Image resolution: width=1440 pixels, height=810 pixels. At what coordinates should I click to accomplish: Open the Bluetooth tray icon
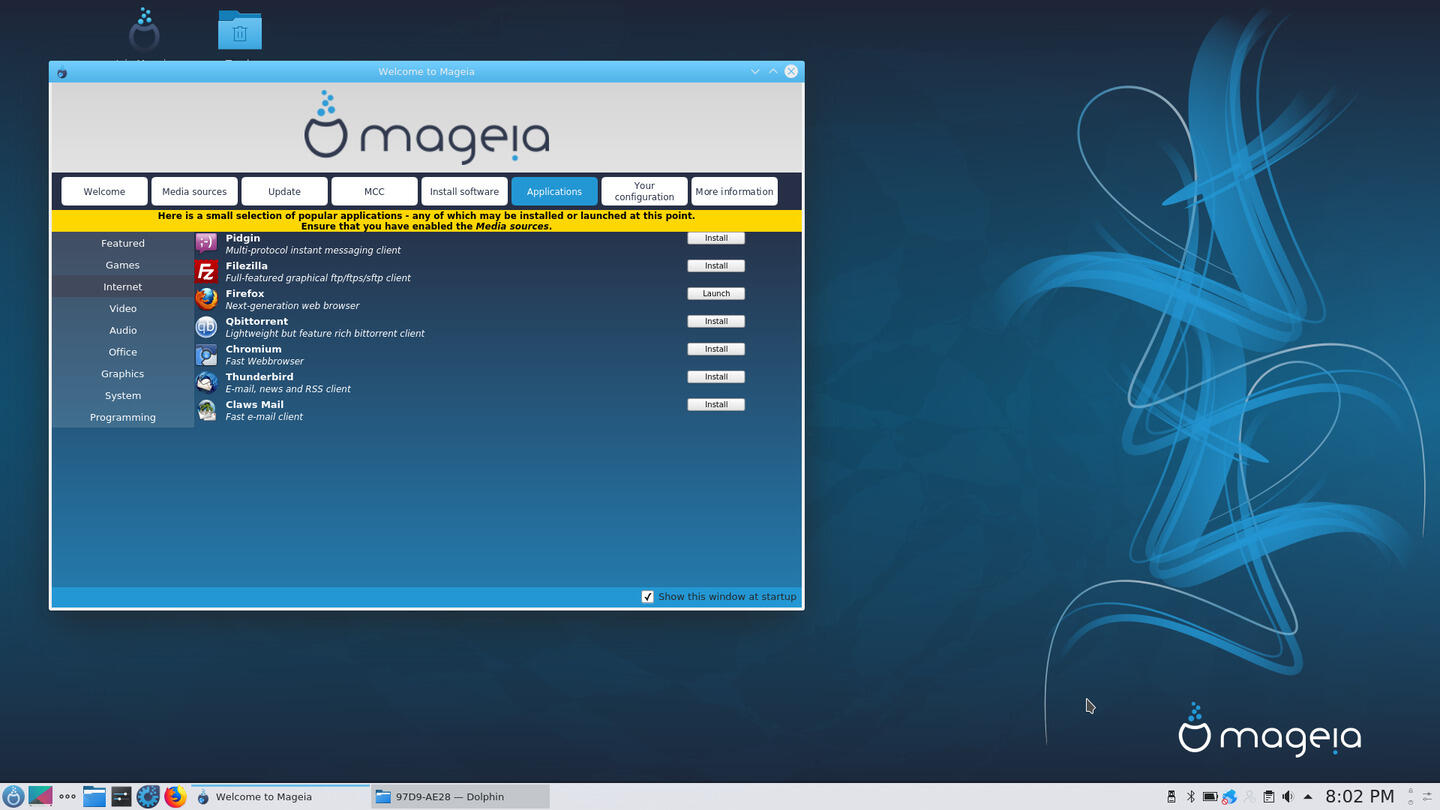pos(1191,797)
